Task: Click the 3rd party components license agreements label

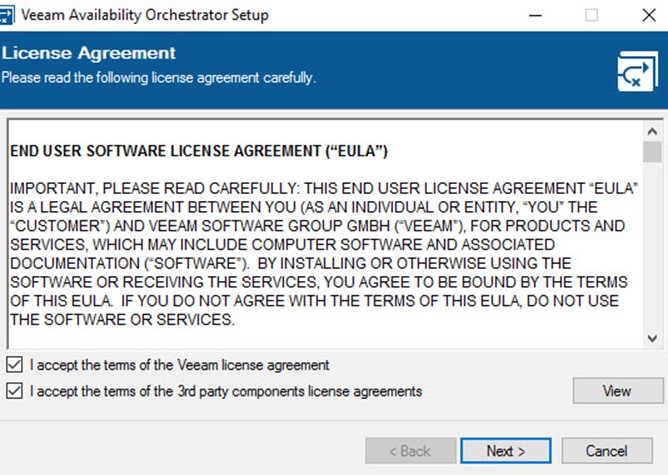Action: [x=226, y=391]
